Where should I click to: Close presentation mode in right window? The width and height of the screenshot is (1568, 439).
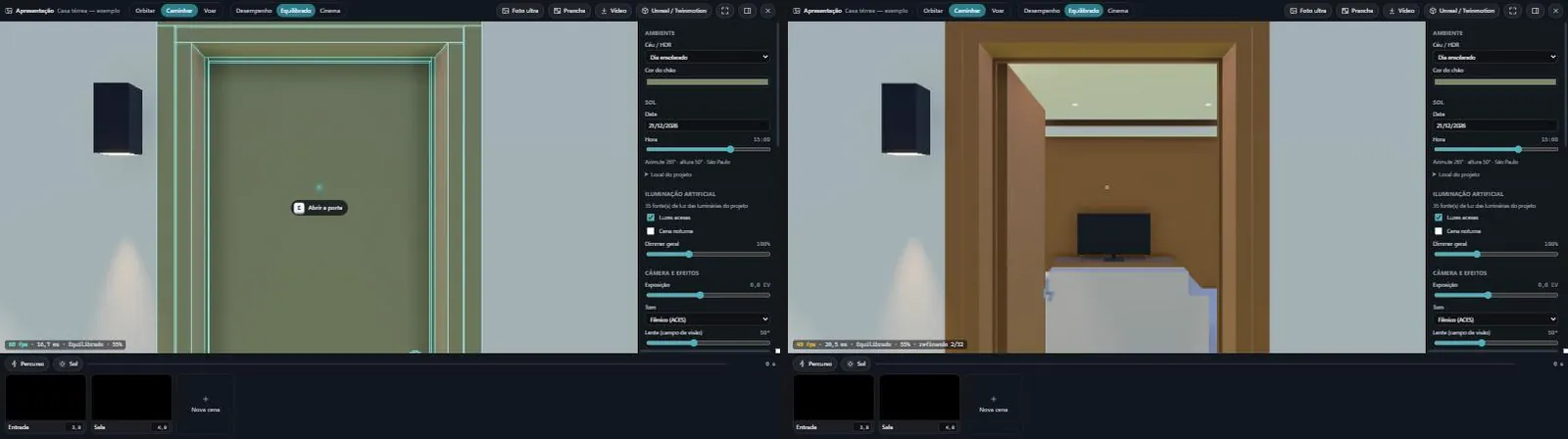pos(1556,11)
